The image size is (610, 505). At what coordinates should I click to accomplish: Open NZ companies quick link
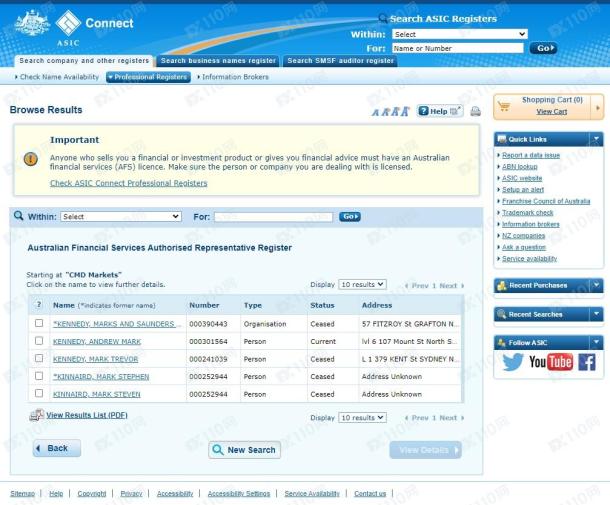click(x=523, y=236)
